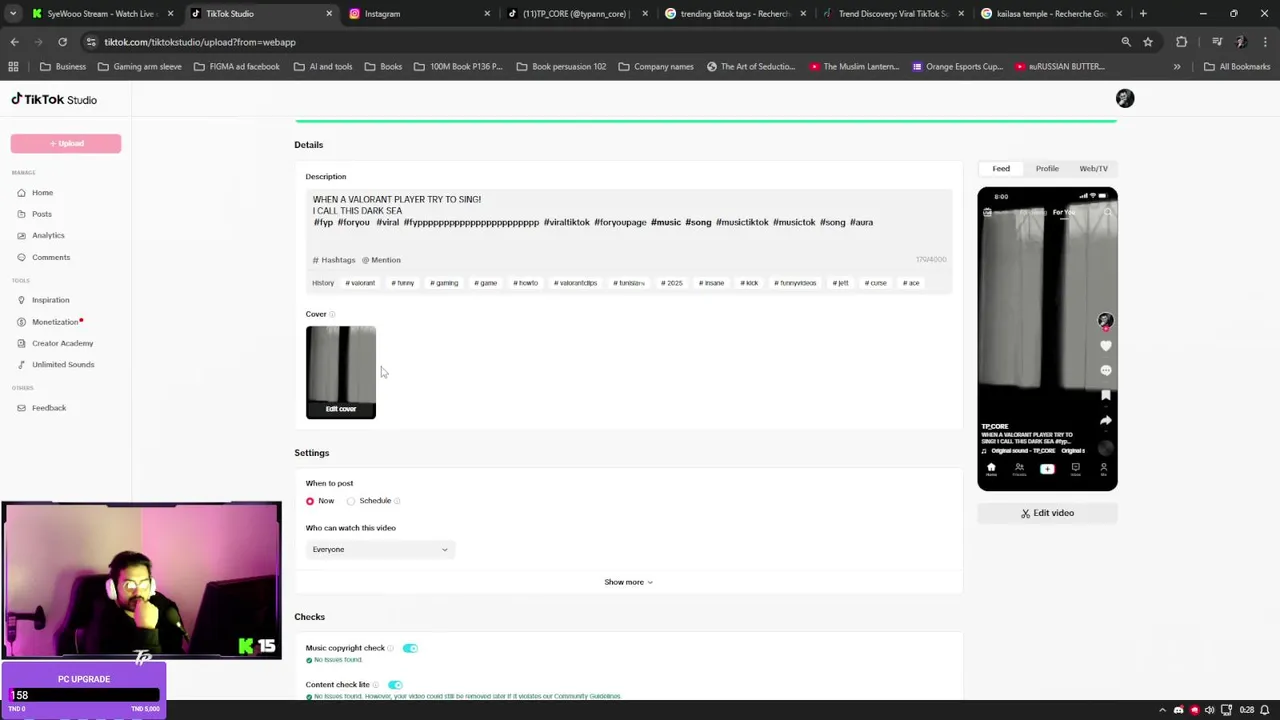This screenshot has height=720, width=1280.
Task: Click the plus create icon in preview
Action: click(x=1047, y=469)
